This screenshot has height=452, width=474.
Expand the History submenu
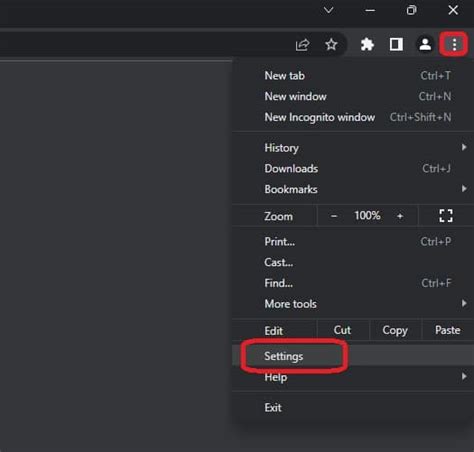tap(353, 148)
